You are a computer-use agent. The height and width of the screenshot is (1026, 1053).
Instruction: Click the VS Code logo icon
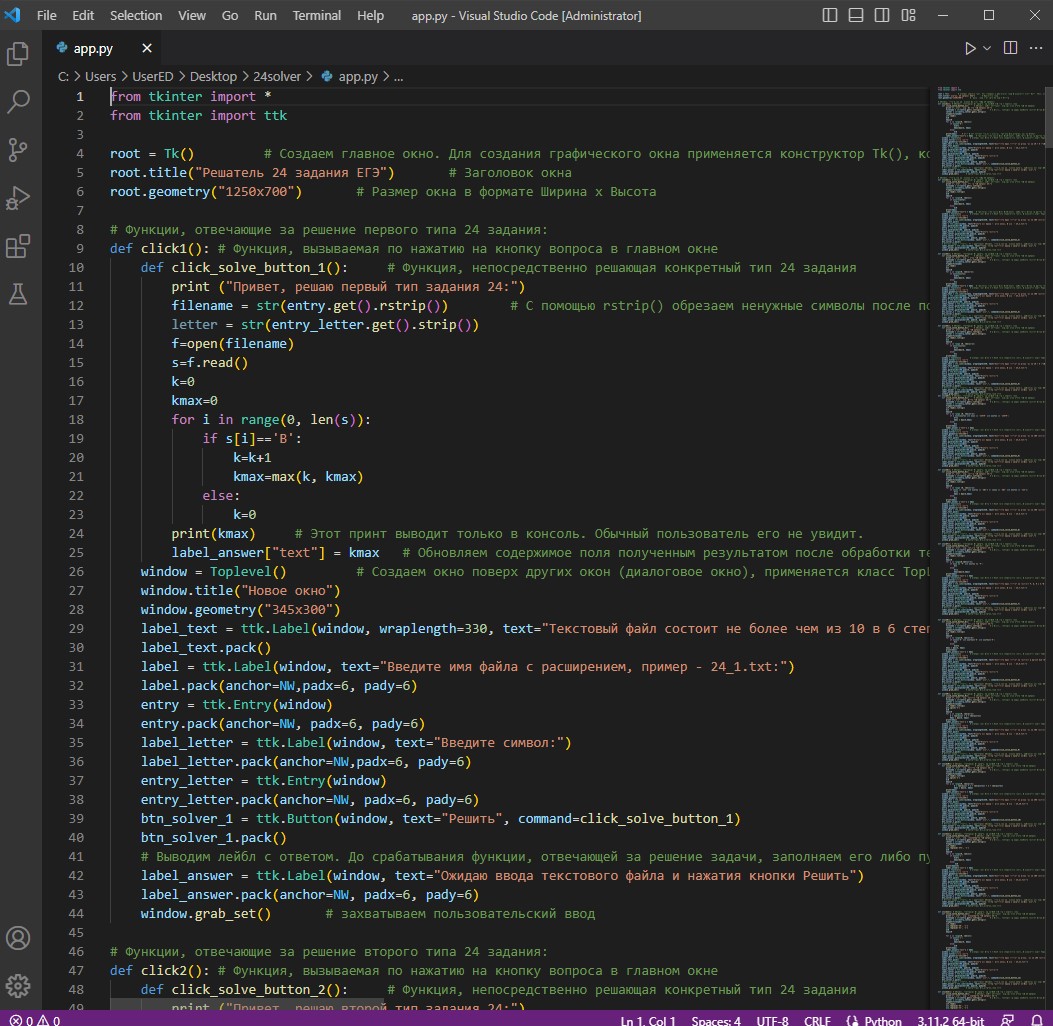coord(13,14)
